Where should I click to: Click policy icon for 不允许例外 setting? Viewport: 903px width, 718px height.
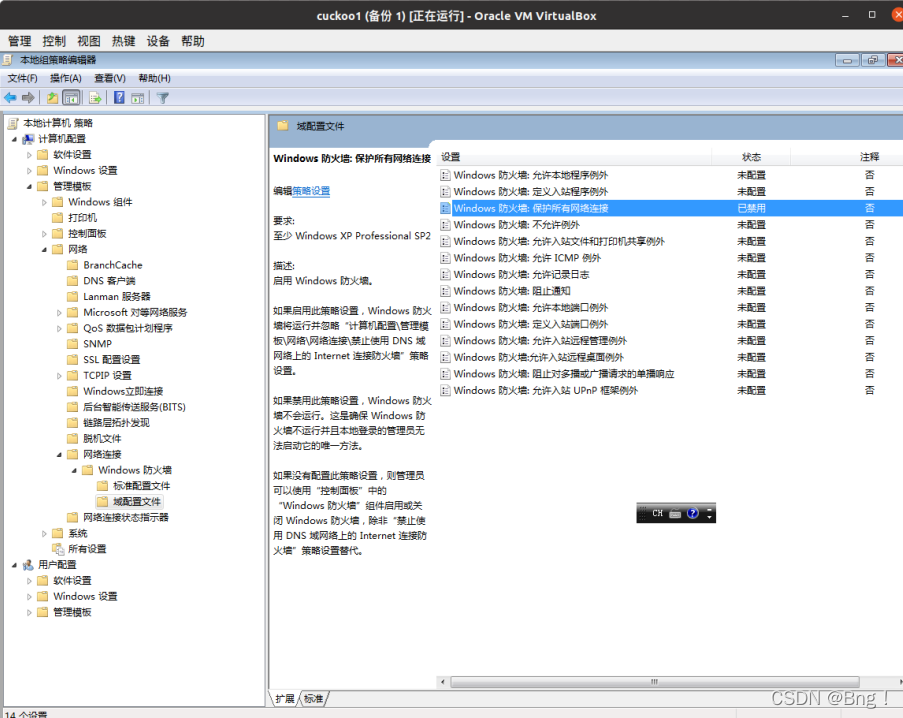[x=445, y=225]
